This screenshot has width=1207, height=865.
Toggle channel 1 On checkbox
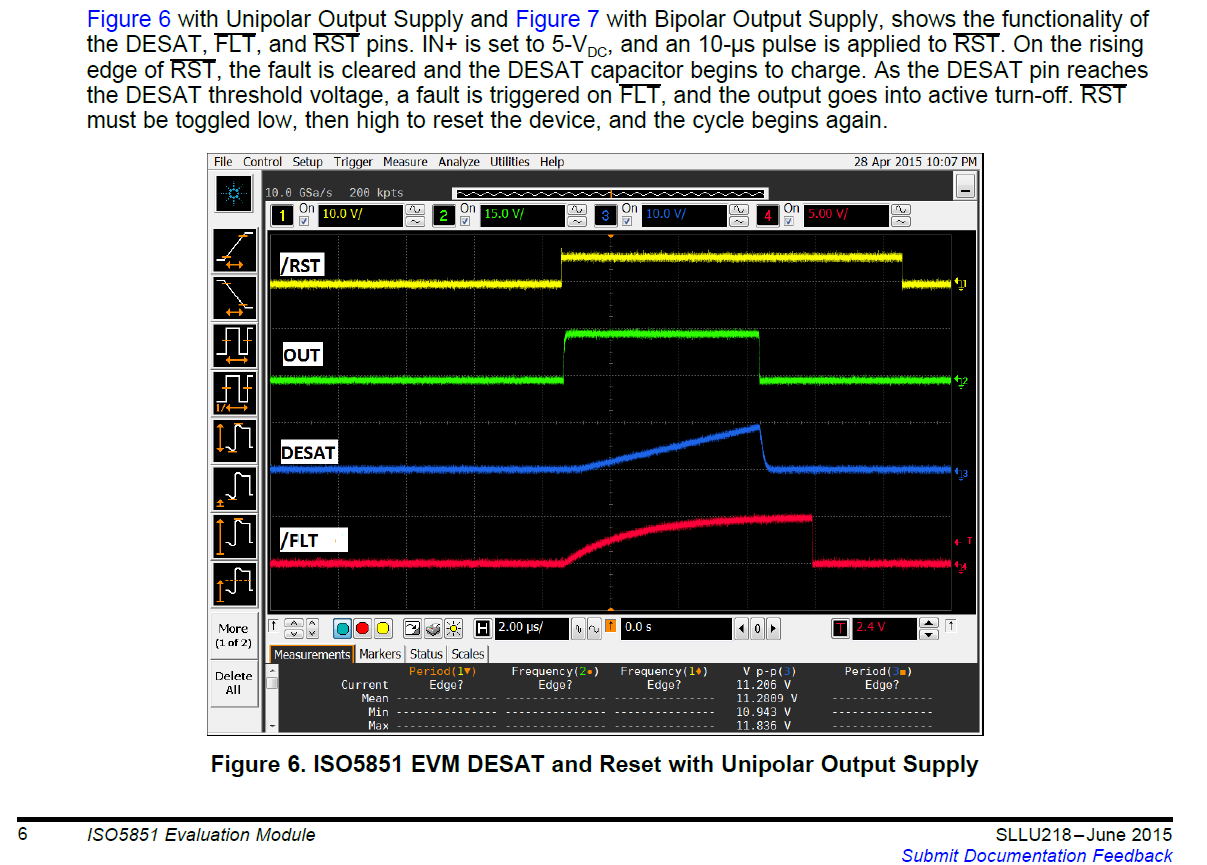[304, 221]
